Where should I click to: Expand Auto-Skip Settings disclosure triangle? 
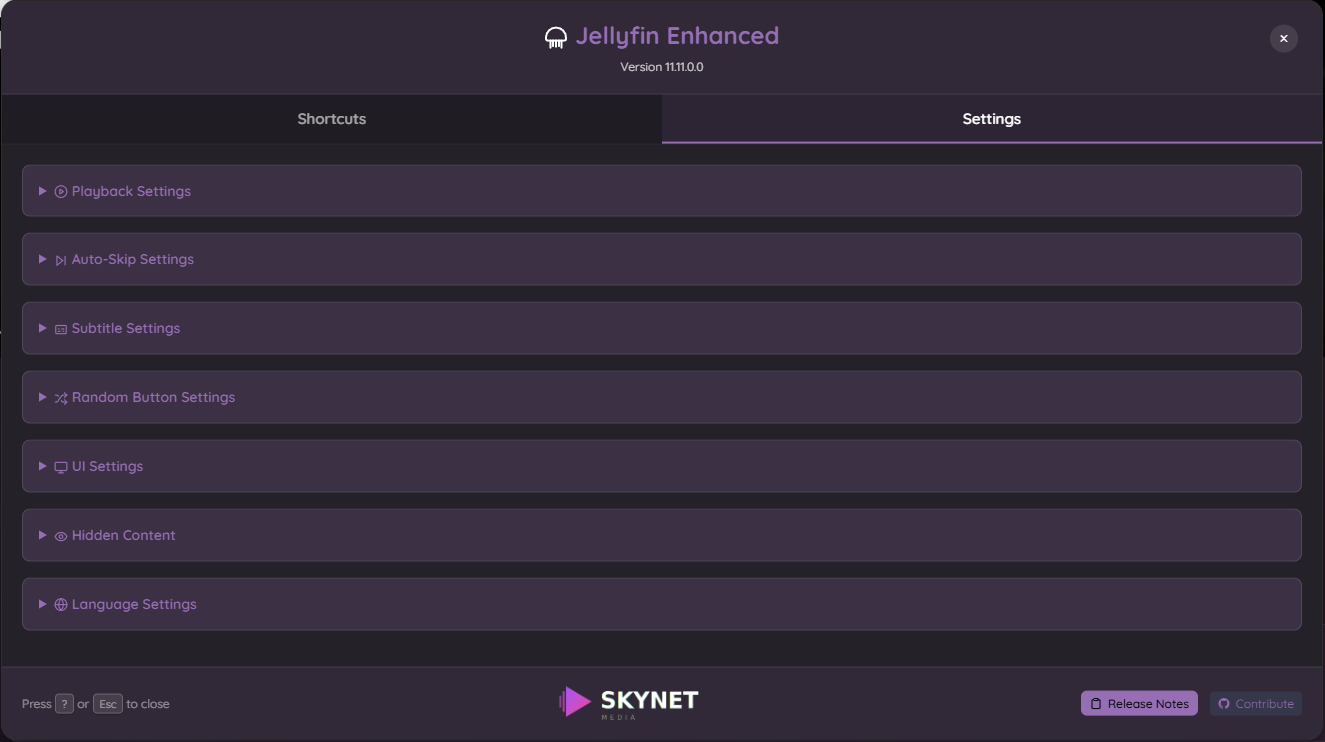pos(43,259)
